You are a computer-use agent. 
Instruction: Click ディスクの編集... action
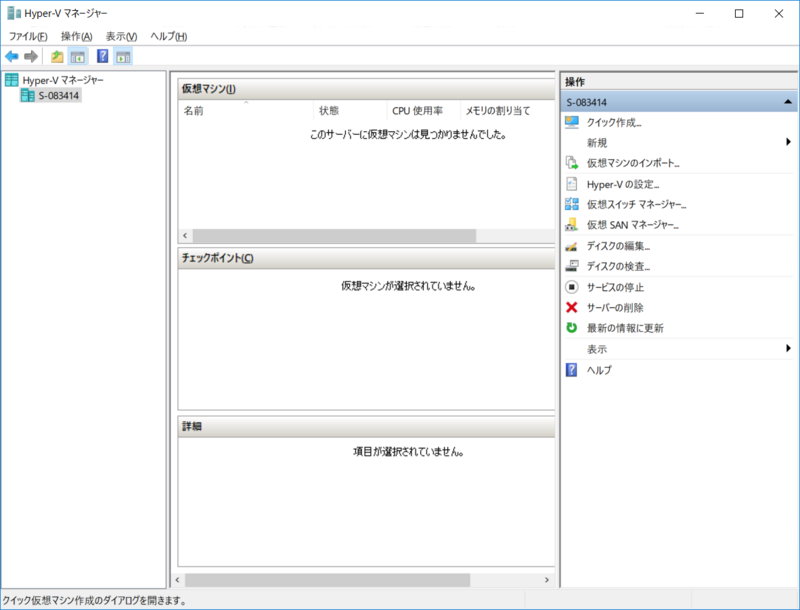coord(618,246)
